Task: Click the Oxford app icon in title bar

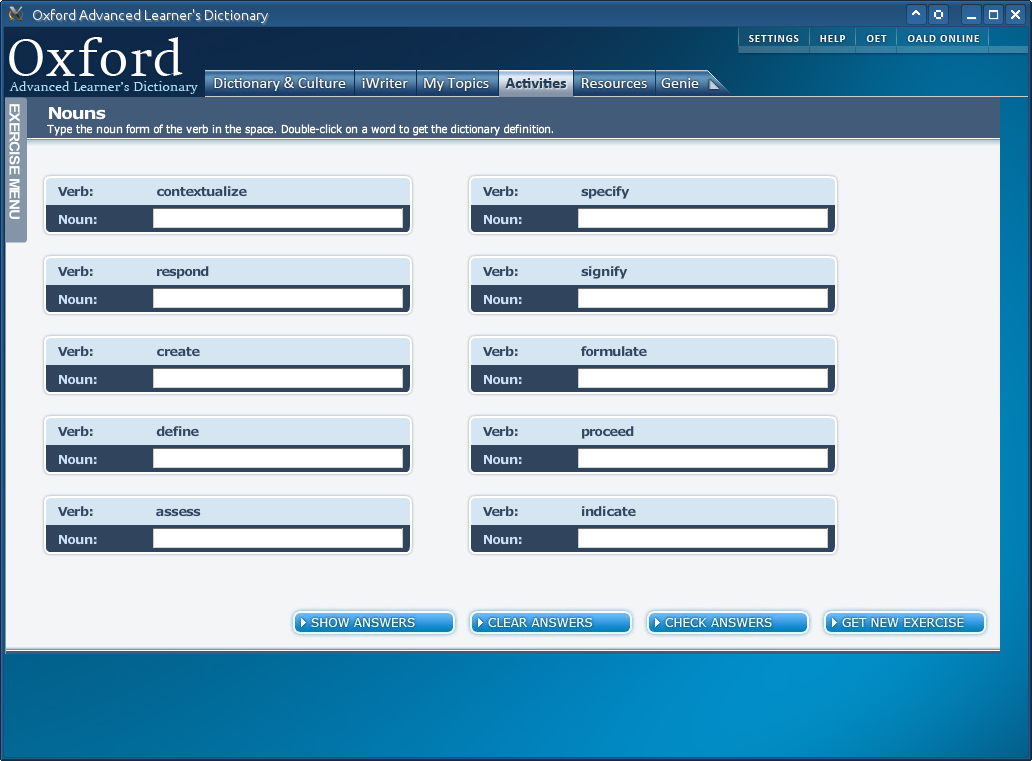Action: [16, 14]
